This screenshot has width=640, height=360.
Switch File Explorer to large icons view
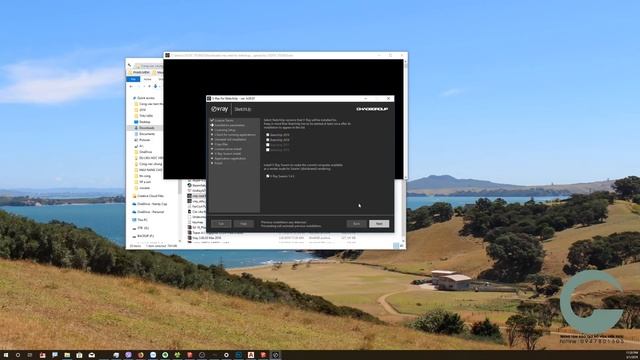click(x=402, y=245)
